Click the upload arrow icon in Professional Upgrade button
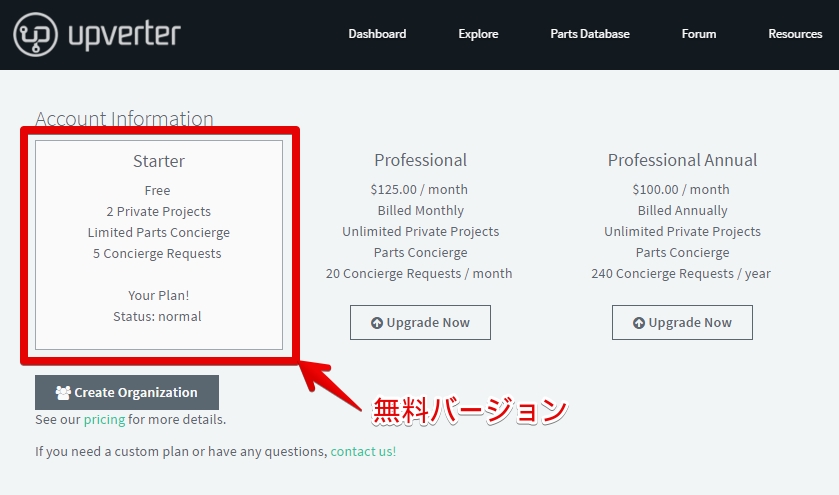 tap(377, 323)
